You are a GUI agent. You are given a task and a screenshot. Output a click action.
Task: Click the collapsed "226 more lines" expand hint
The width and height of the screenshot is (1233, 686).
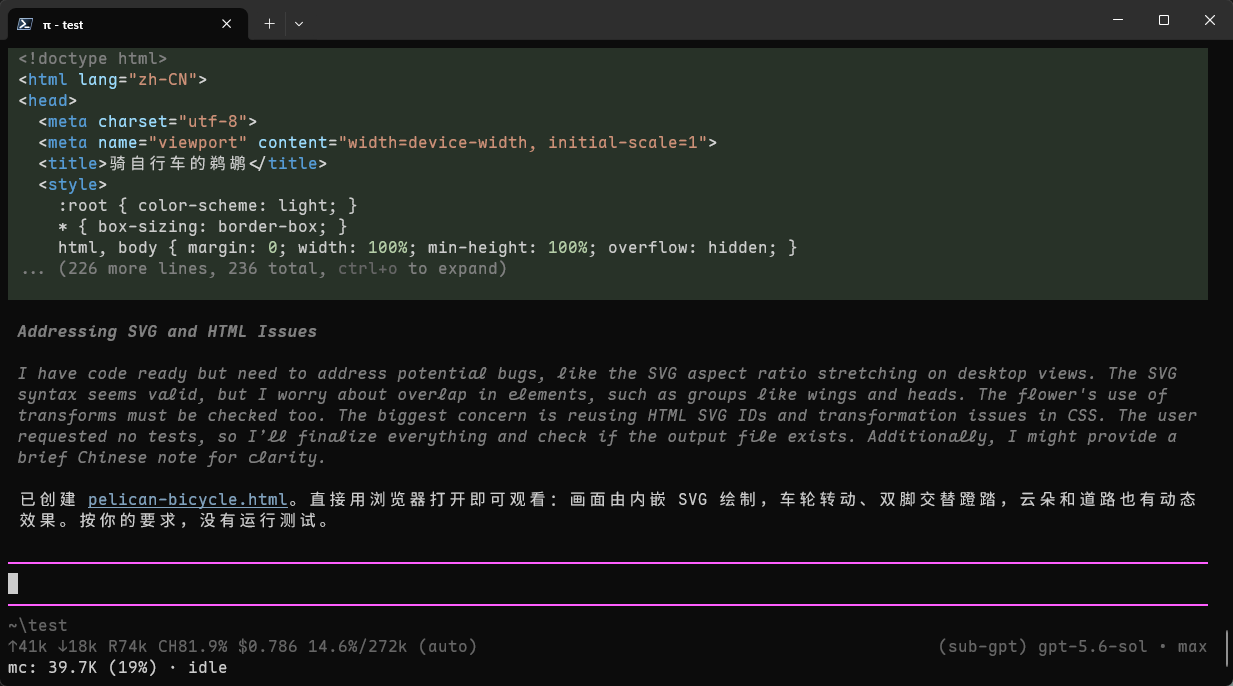[263, 269]
